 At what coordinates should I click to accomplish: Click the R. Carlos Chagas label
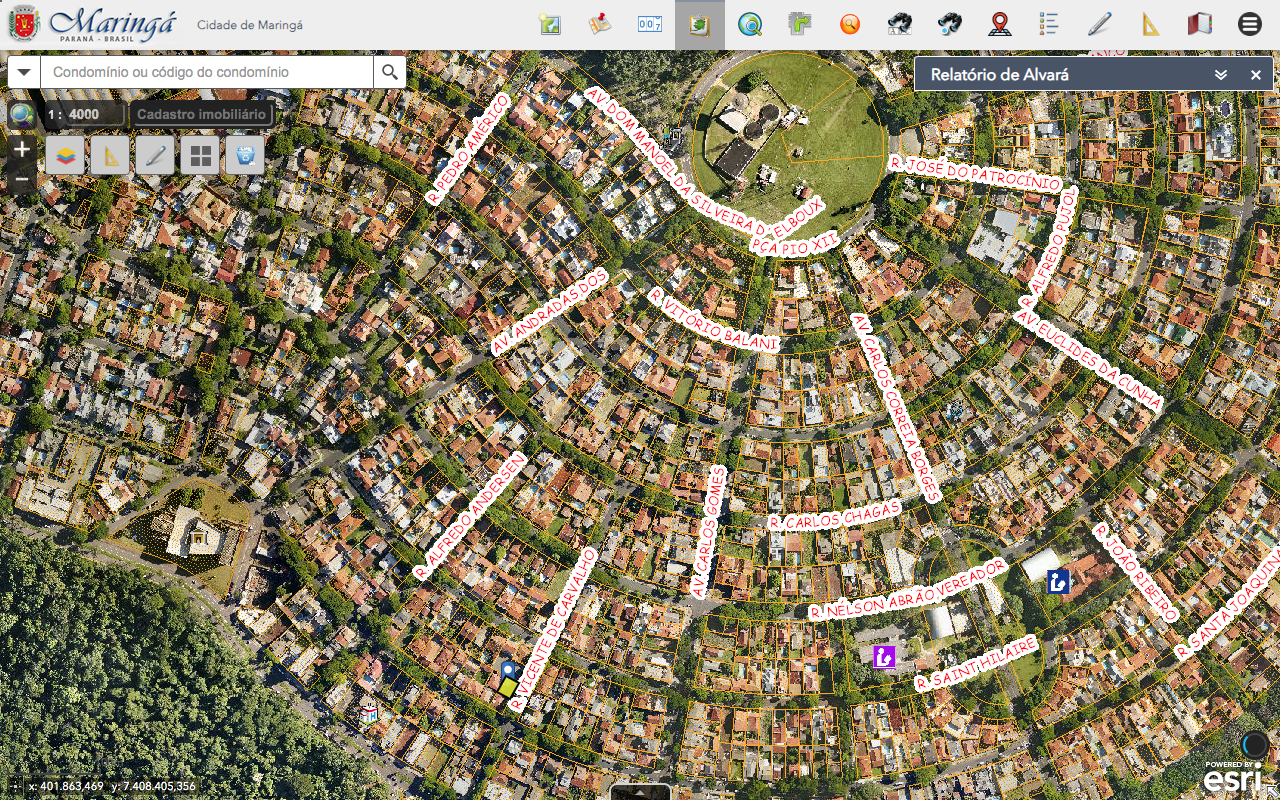coord(835,515)
